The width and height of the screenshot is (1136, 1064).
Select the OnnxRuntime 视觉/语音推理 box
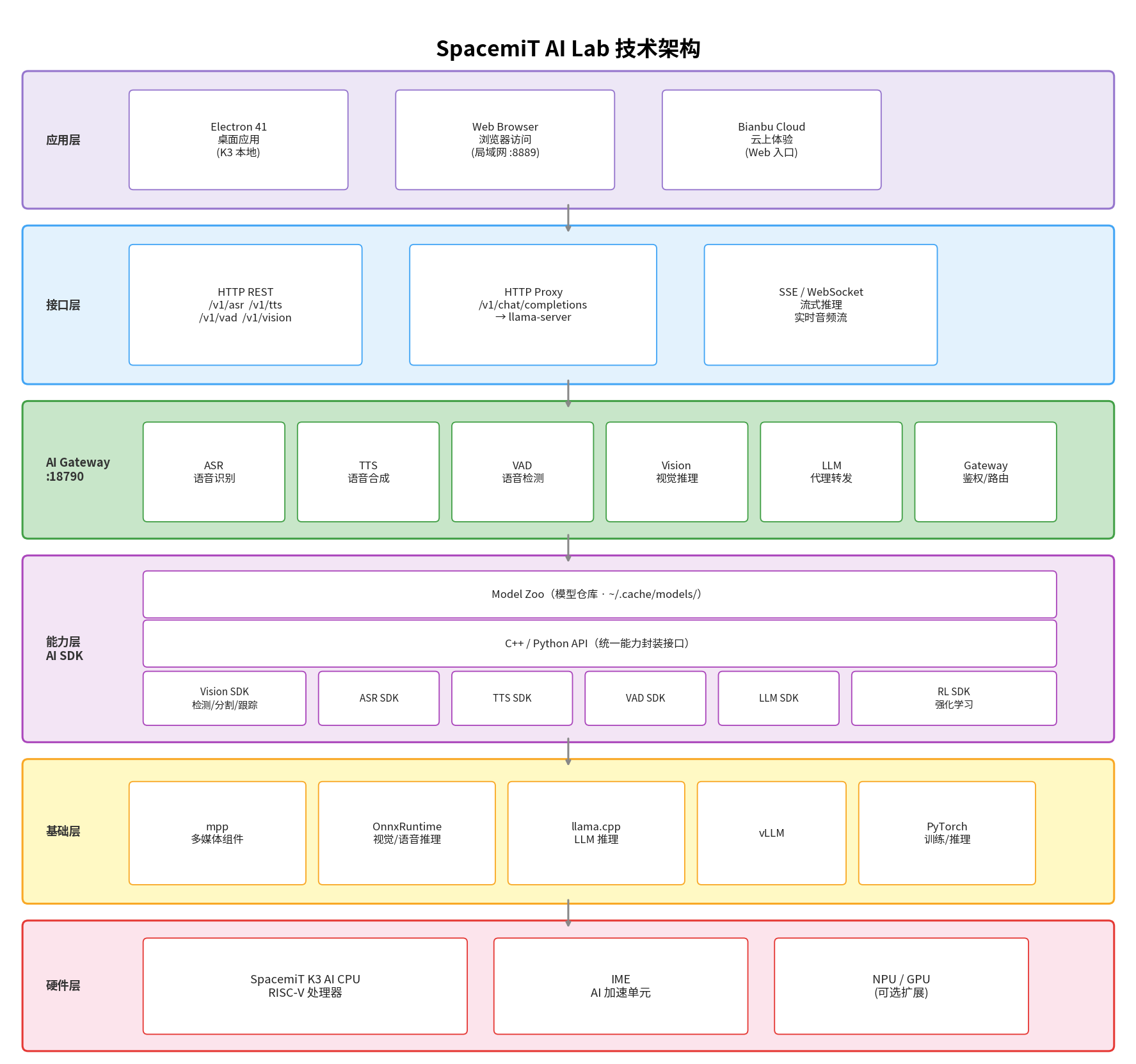click(x=407, y=833)
